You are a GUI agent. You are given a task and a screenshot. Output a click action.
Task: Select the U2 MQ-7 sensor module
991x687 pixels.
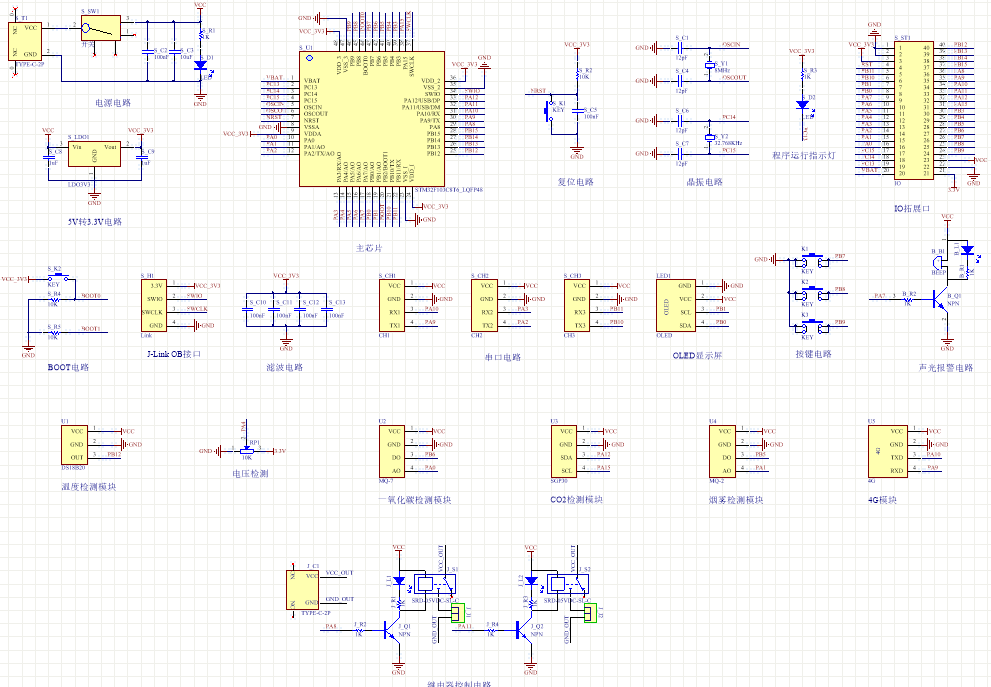(x=392, y=451)
